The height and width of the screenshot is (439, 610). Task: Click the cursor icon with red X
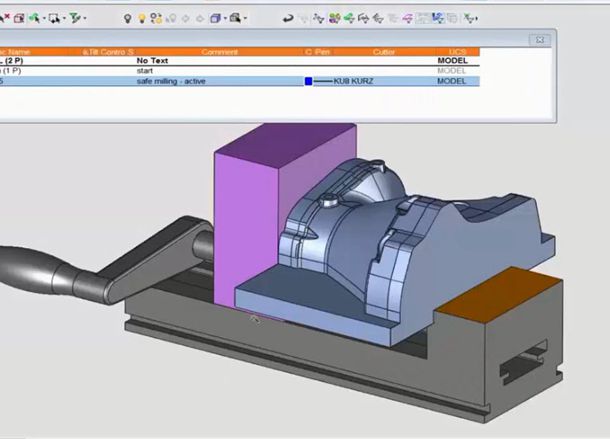(x=5, y=18)
